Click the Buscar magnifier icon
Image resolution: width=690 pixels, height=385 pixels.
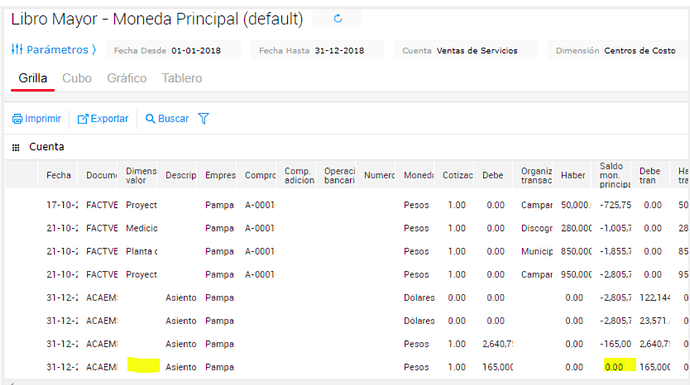click(x=150, y=119)
